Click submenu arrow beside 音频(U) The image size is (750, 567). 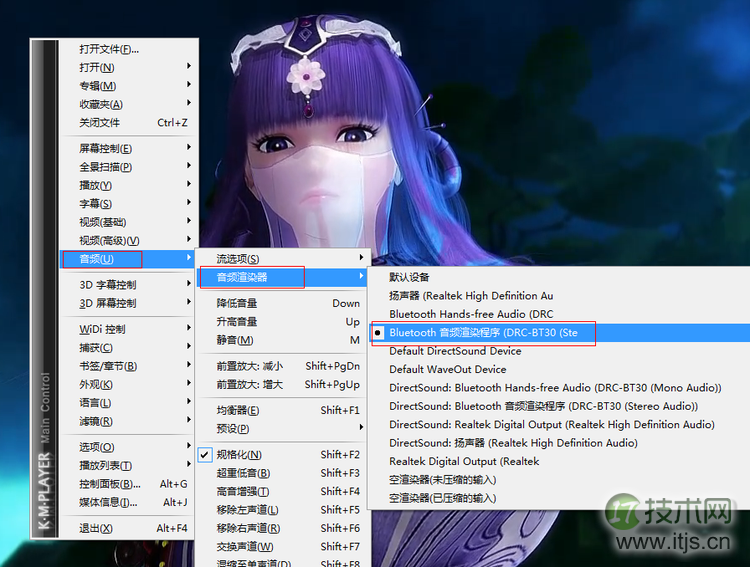(189, 257)
